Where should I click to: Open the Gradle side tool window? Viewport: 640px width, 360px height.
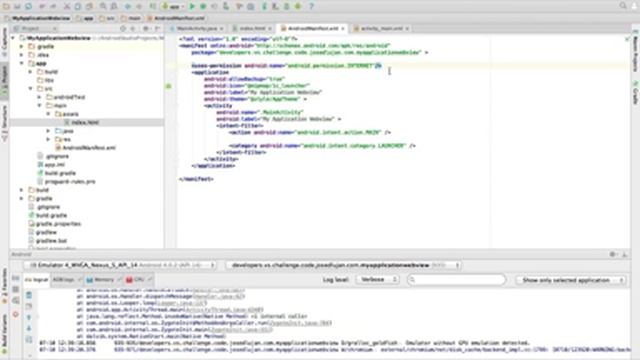point(635,92)
